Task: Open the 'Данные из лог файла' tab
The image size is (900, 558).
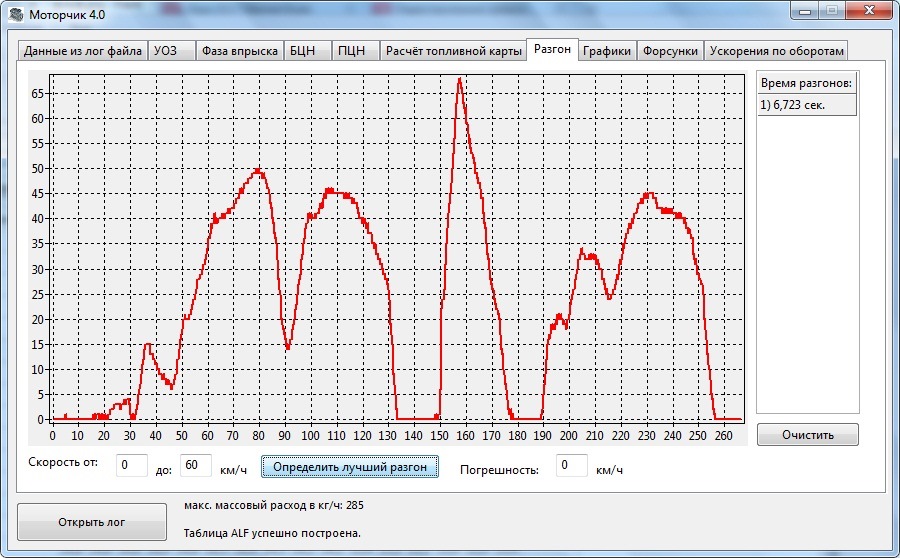Action: (x=83, y=51)
